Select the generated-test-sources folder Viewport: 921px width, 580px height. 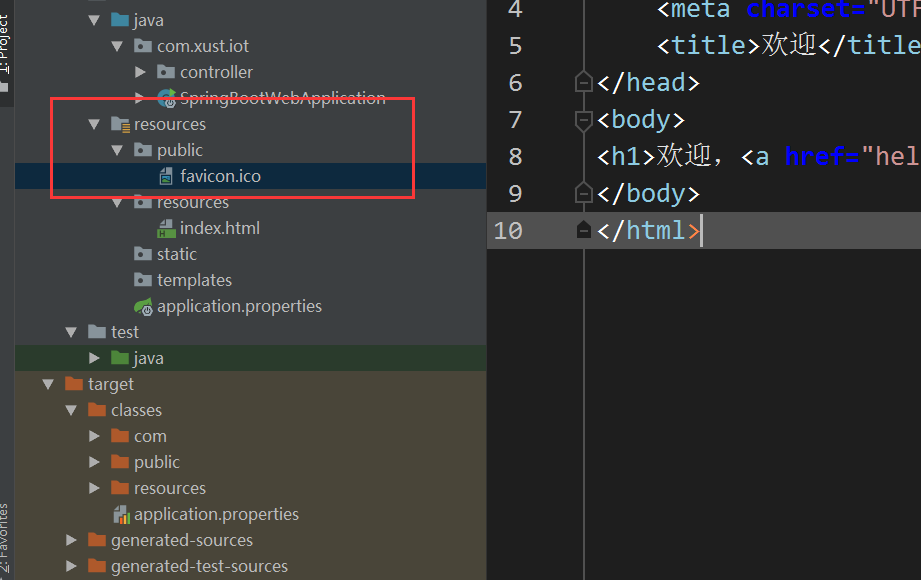tap(199, 566)
